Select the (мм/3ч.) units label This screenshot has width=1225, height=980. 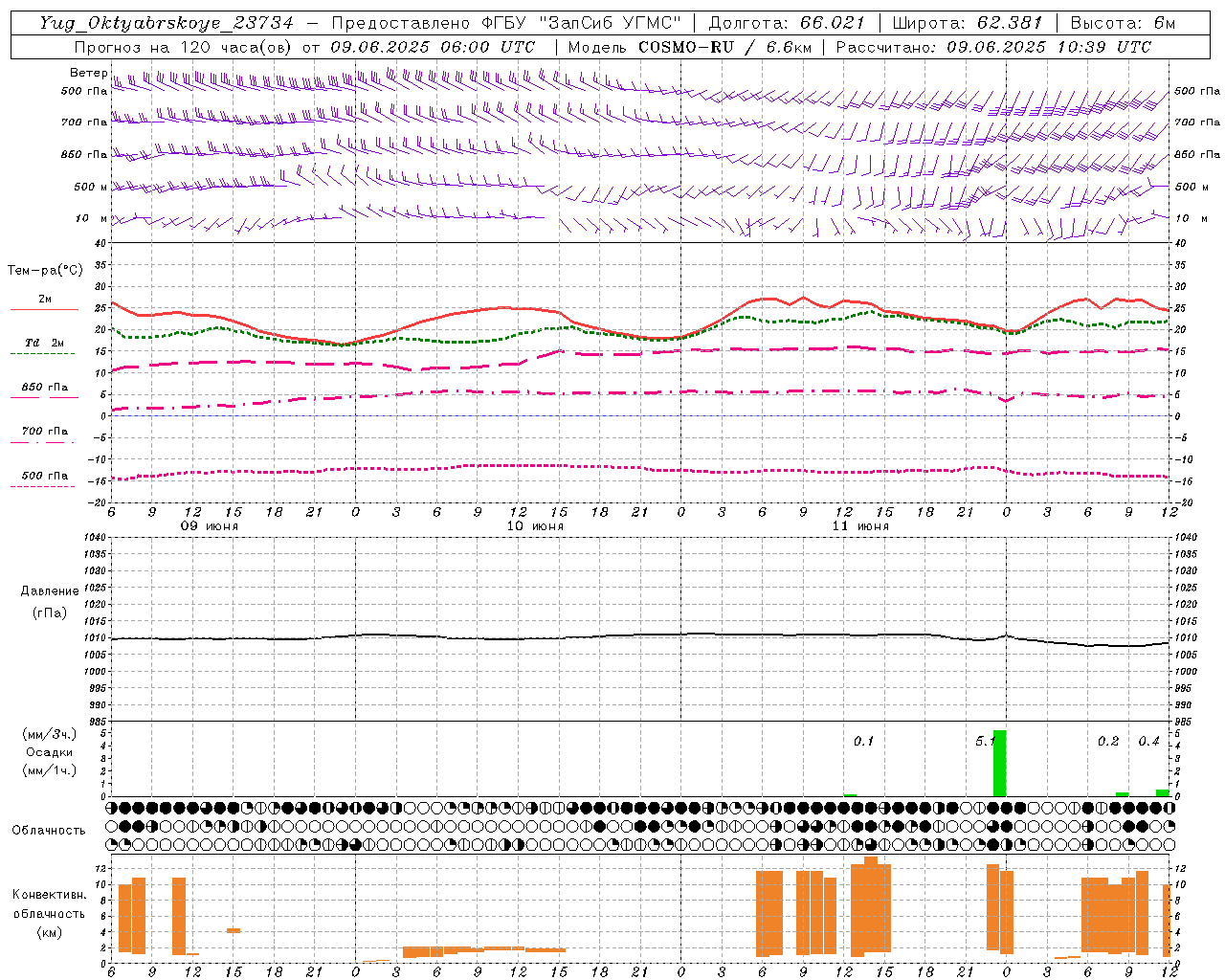click(x=49, y=734)
